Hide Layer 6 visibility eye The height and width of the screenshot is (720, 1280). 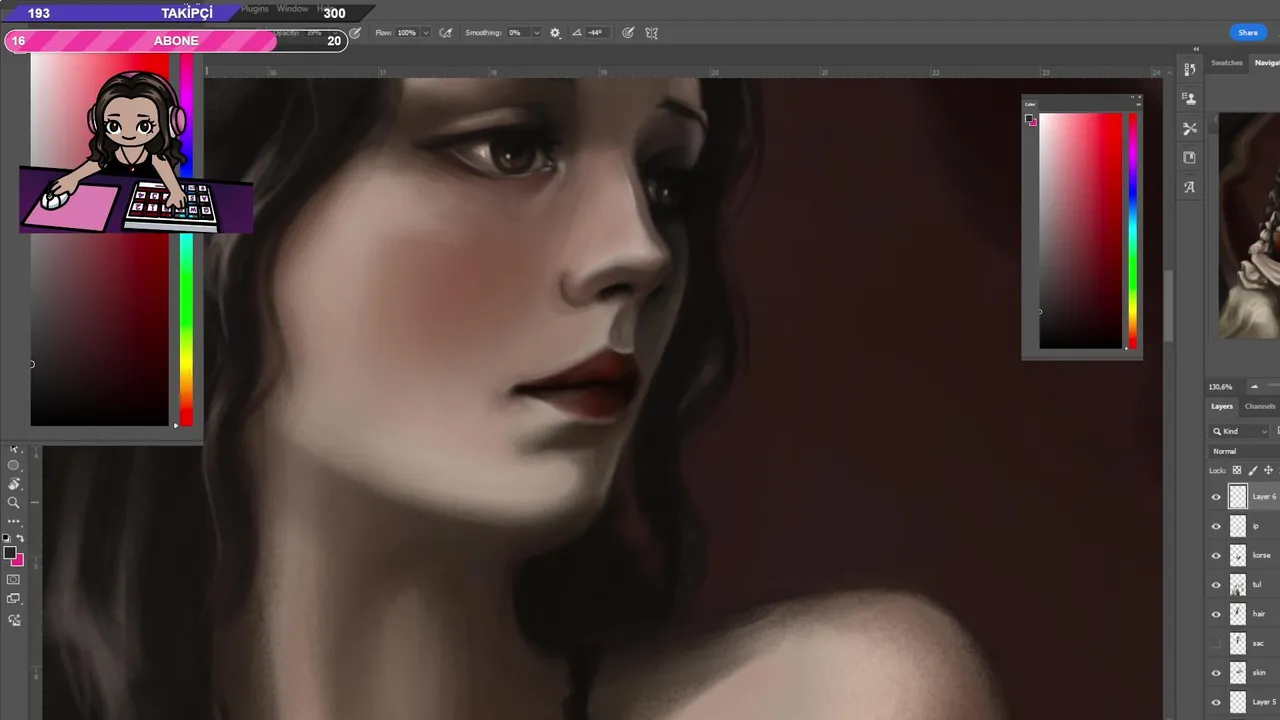point(1216,497)
